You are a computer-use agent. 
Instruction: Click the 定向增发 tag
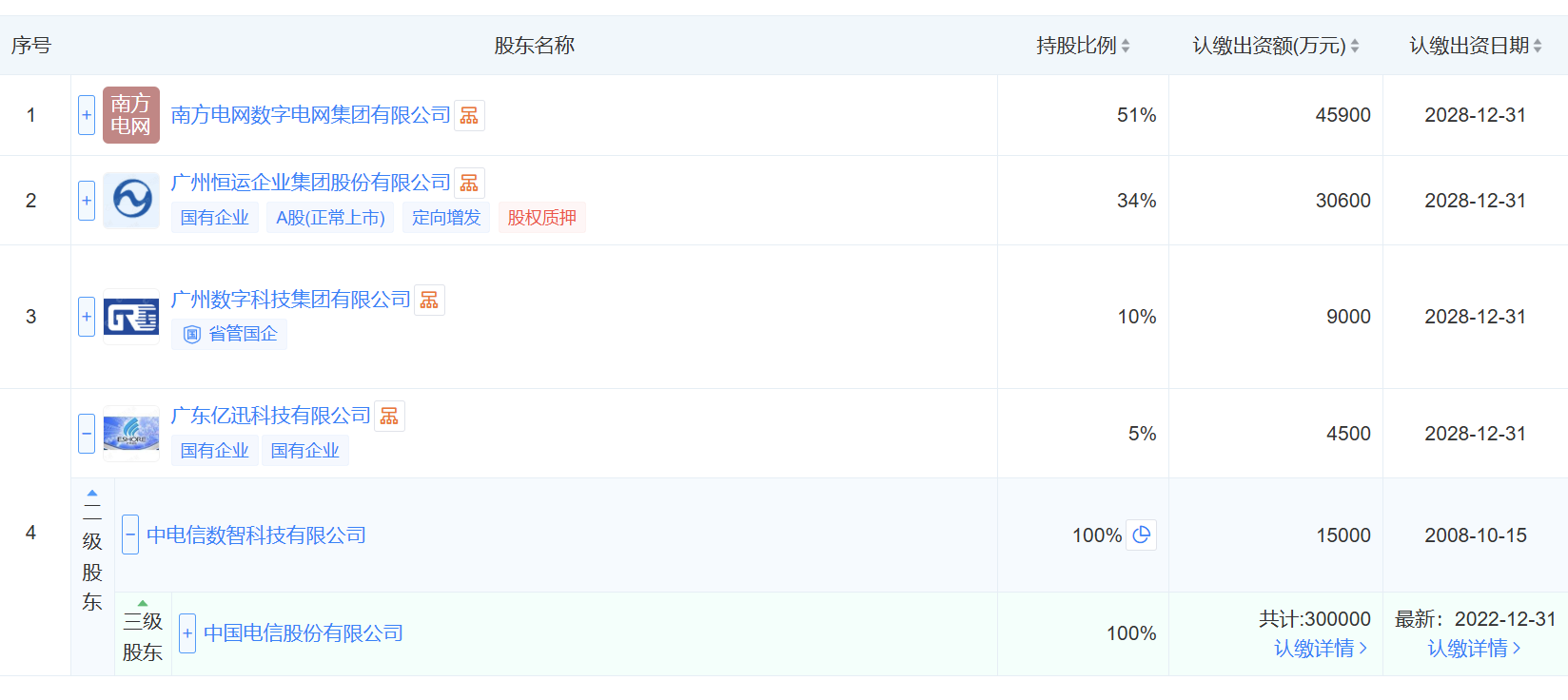(x=446, y=218)
